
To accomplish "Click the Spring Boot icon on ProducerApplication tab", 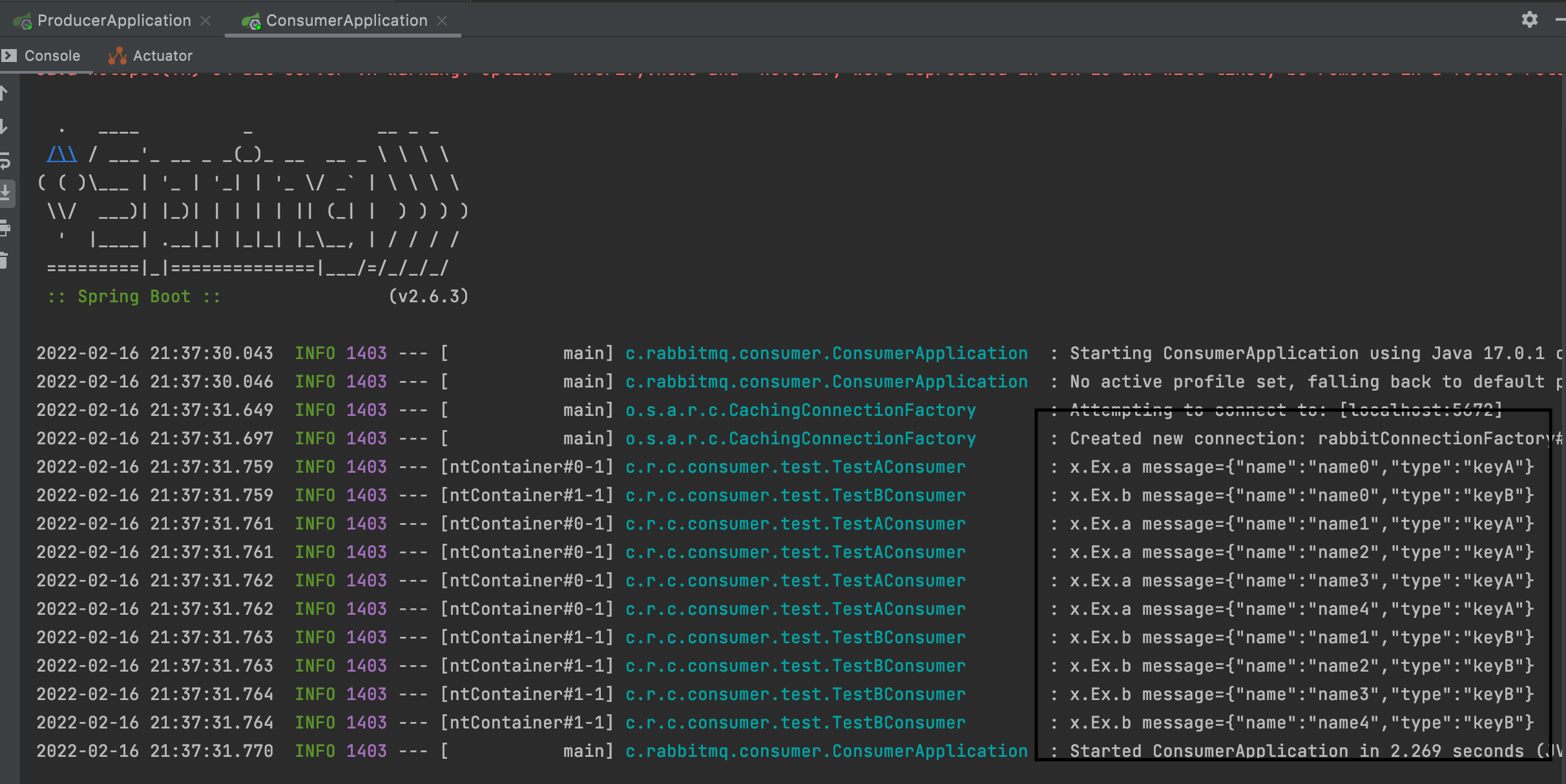I will coord(23,20).
